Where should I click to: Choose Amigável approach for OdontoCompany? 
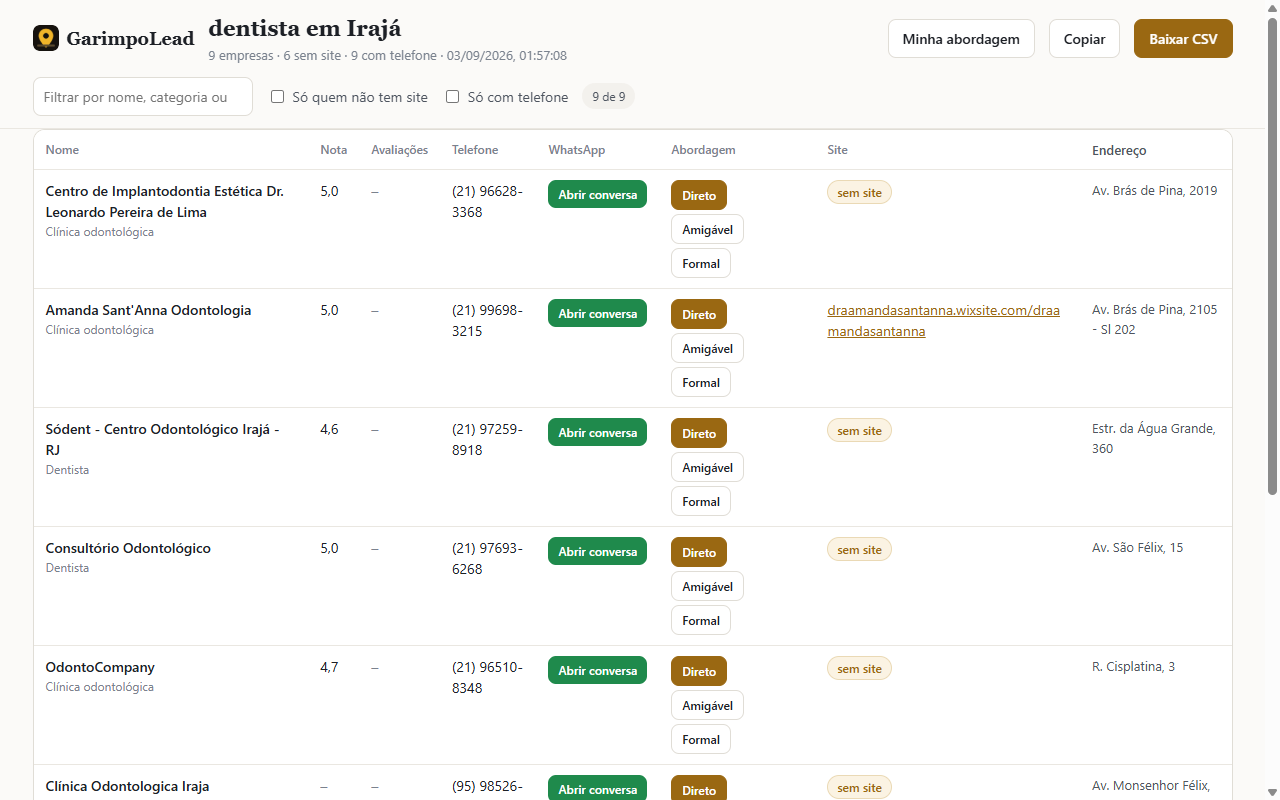(x=707, y=705)
